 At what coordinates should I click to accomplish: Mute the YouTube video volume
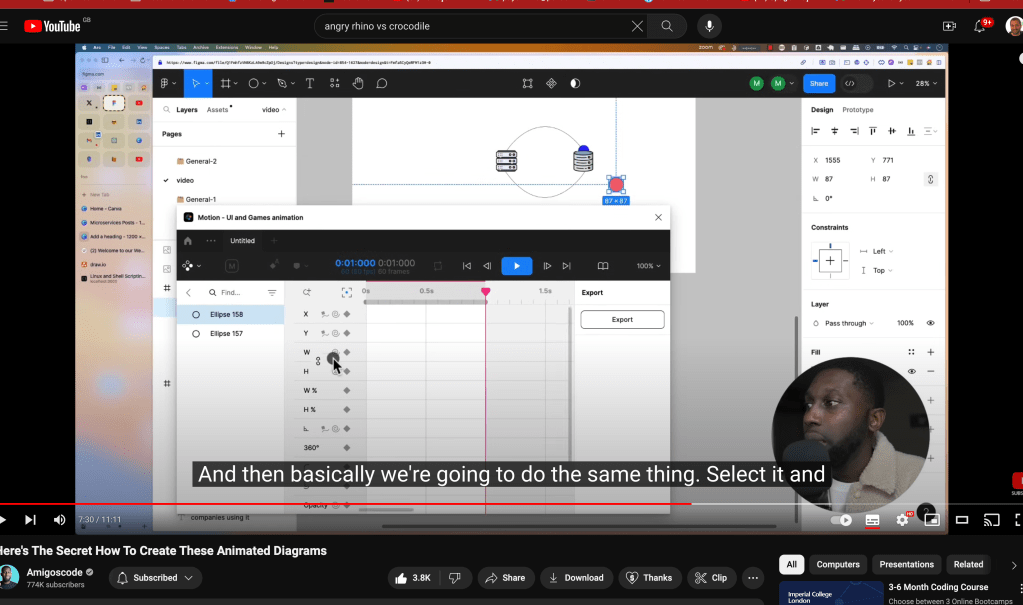(59, 520)
